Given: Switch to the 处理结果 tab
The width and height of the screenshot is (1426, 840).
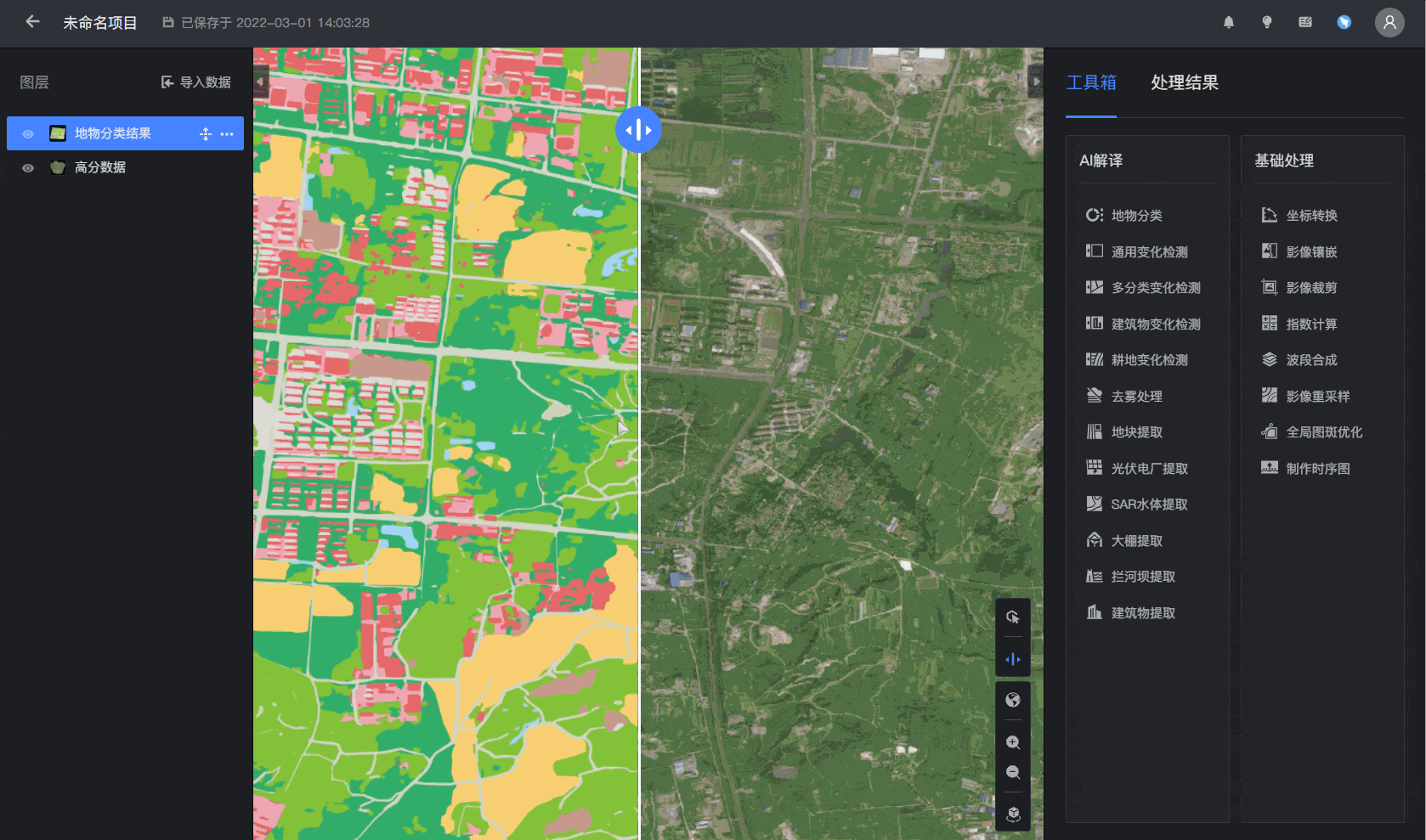Looking at the screenshot, I should point(1185,82).
